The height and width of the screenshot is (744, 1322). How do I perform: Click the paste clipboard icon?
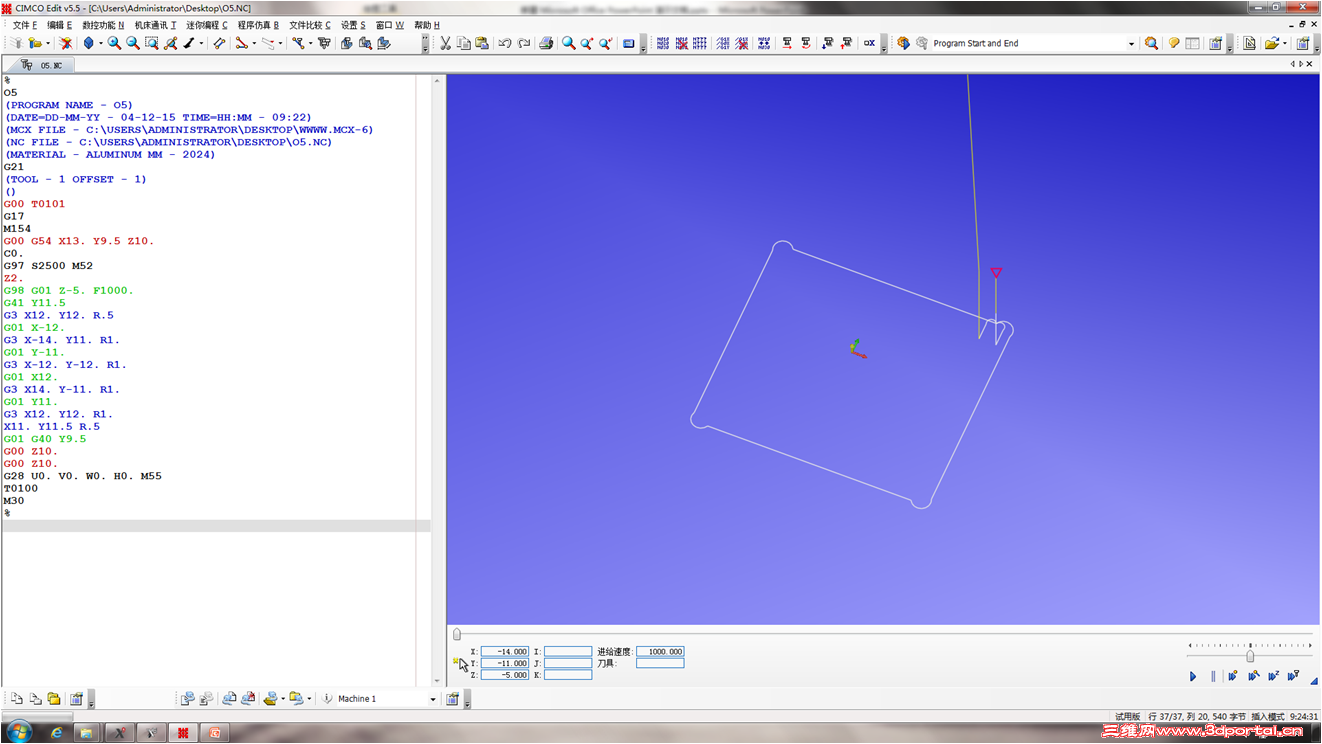pos(482,43)
